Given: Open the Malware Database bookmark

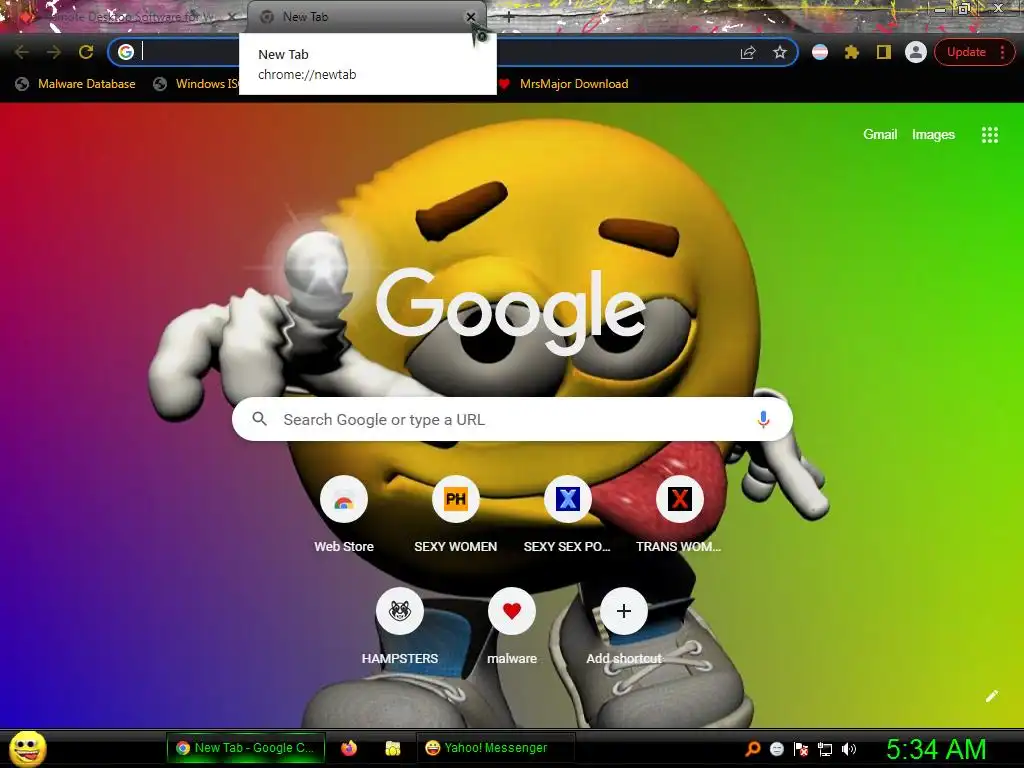Looking at the screenshot, I should (76, 84).
